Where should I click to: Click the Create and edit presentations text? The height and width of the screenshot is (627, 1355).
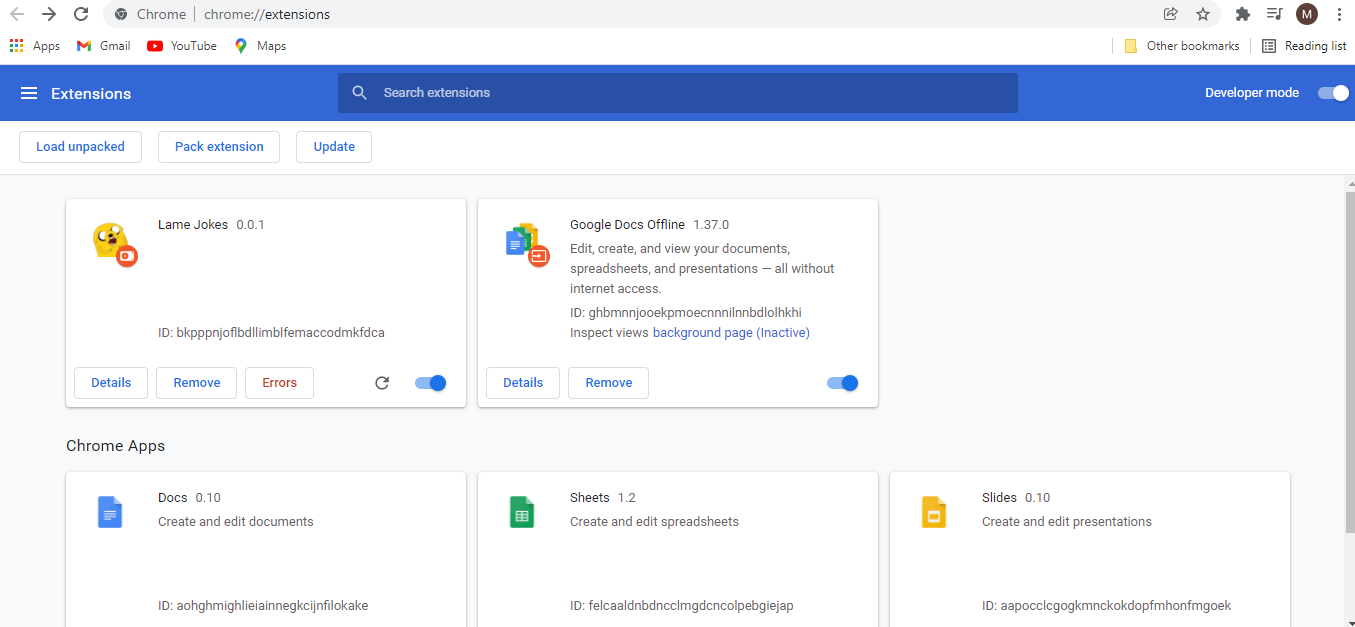(x=1067, y=522)
